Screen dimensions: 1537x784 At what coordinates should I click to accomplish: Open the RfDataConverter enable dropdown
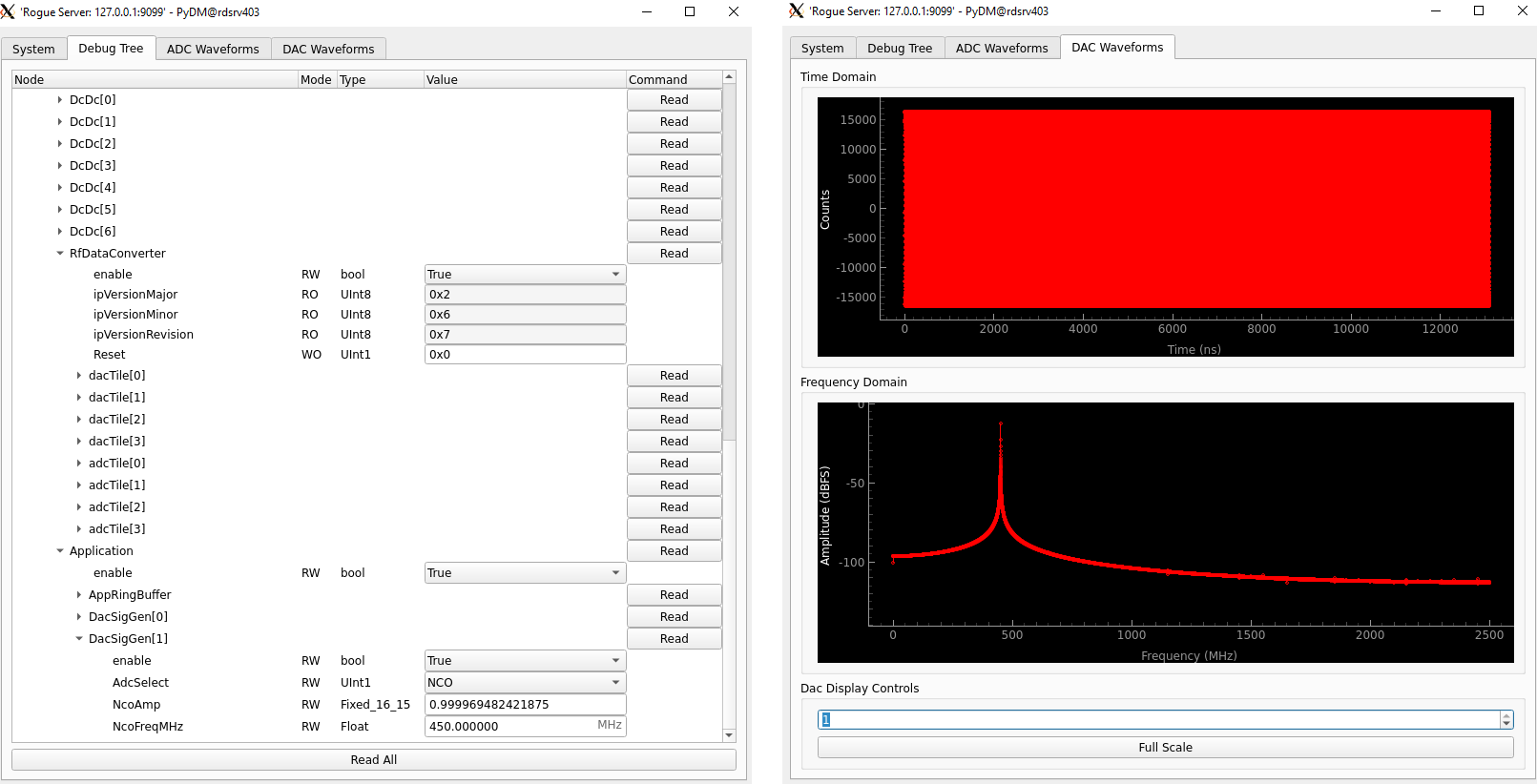click(525, 275)
